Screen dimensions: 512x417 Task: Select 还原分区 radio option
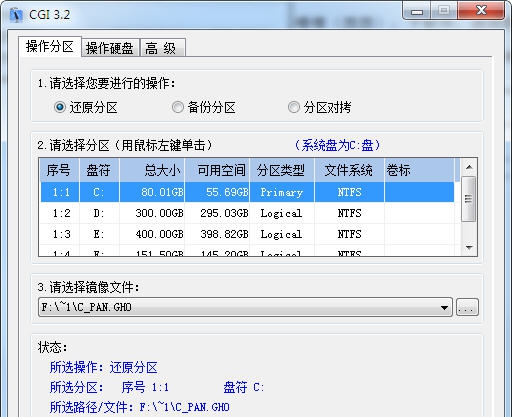point(85,107)
